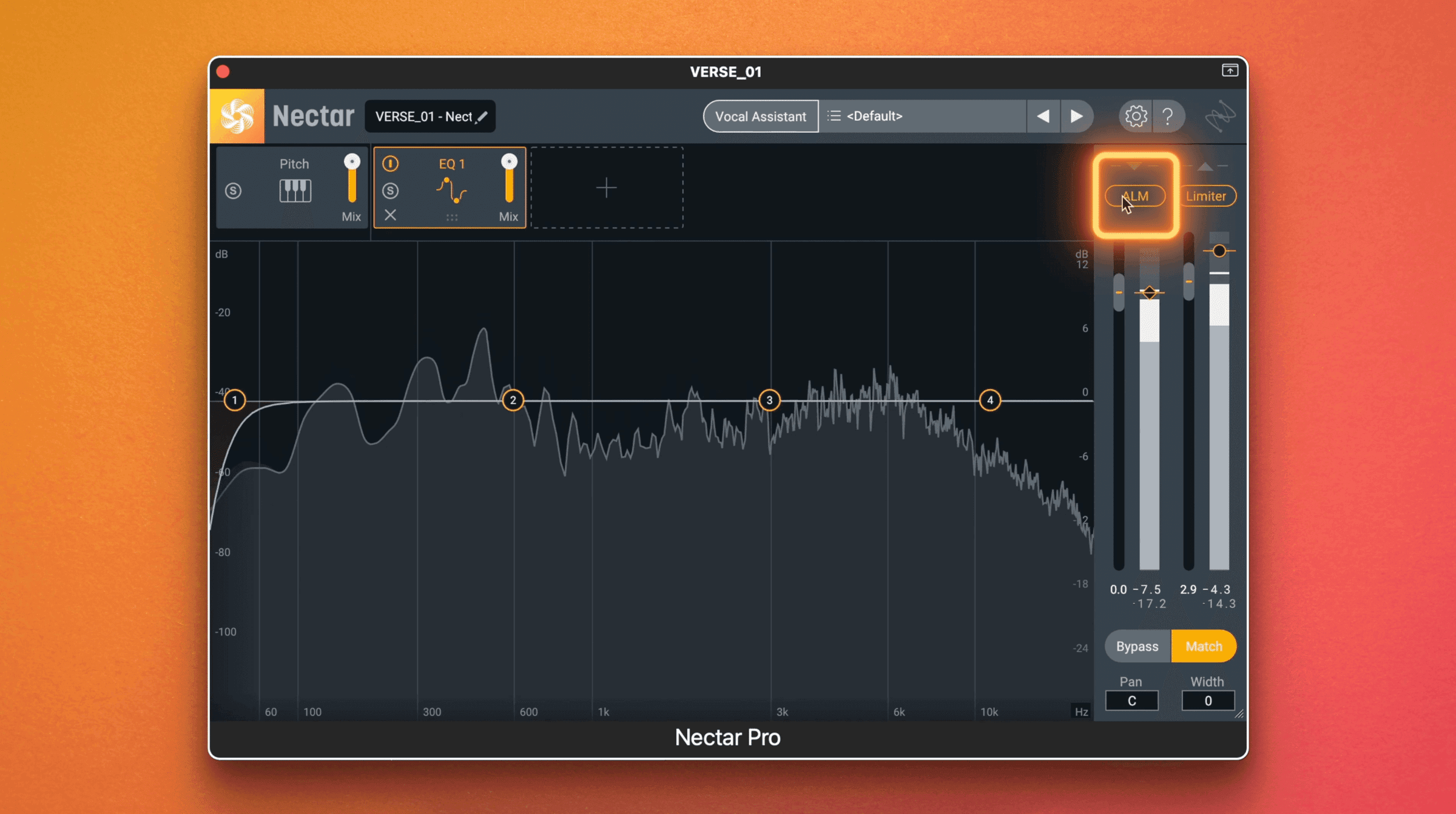This screenshot has height=814, width=1456.
Task: Open the <Default> preset dropdown
Action: pyautogui.click(x=923, y=116)
